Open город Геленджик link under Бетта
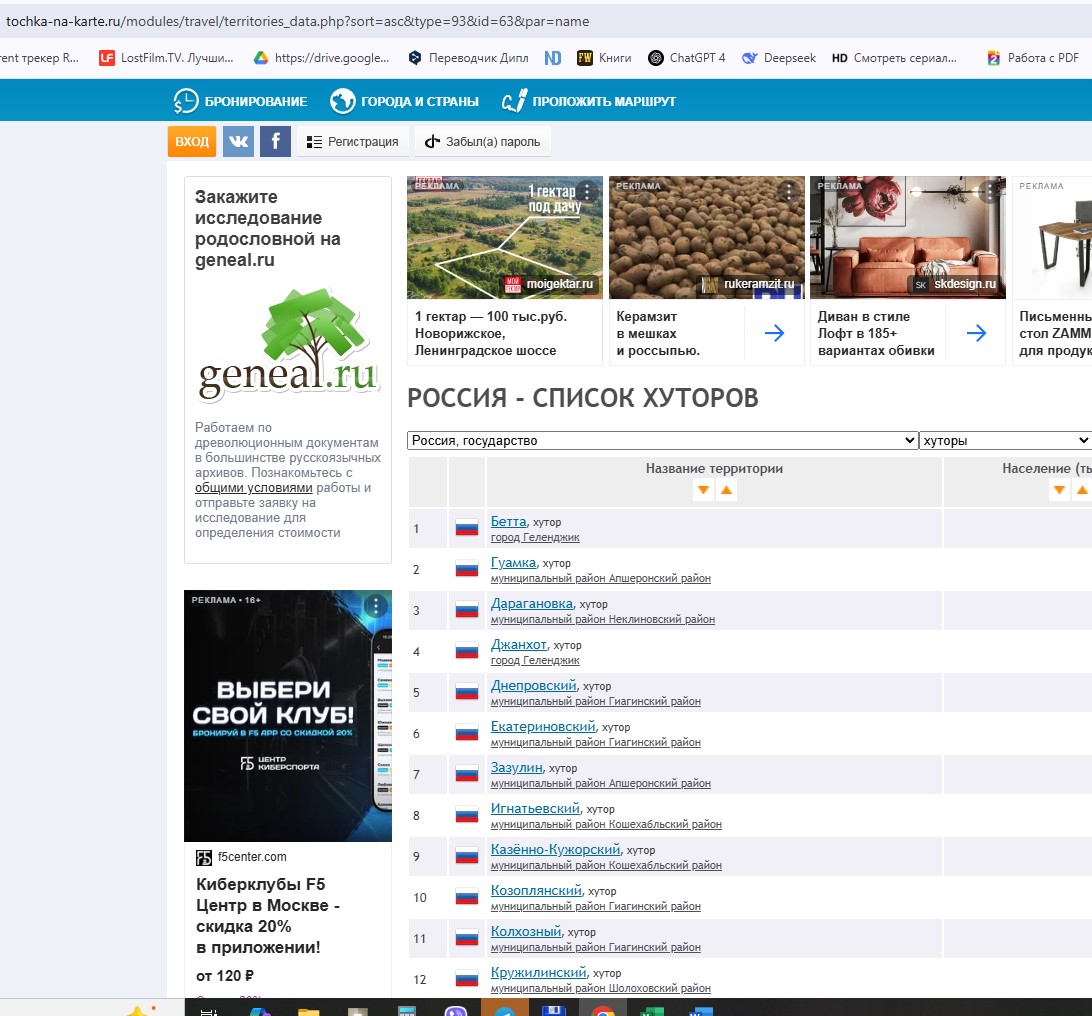 click(x=535, y=538)
